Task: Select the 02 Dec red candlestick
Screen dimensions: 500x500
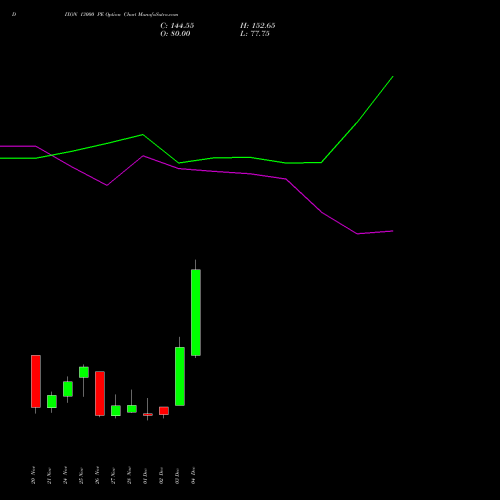Action: point(164,411)
